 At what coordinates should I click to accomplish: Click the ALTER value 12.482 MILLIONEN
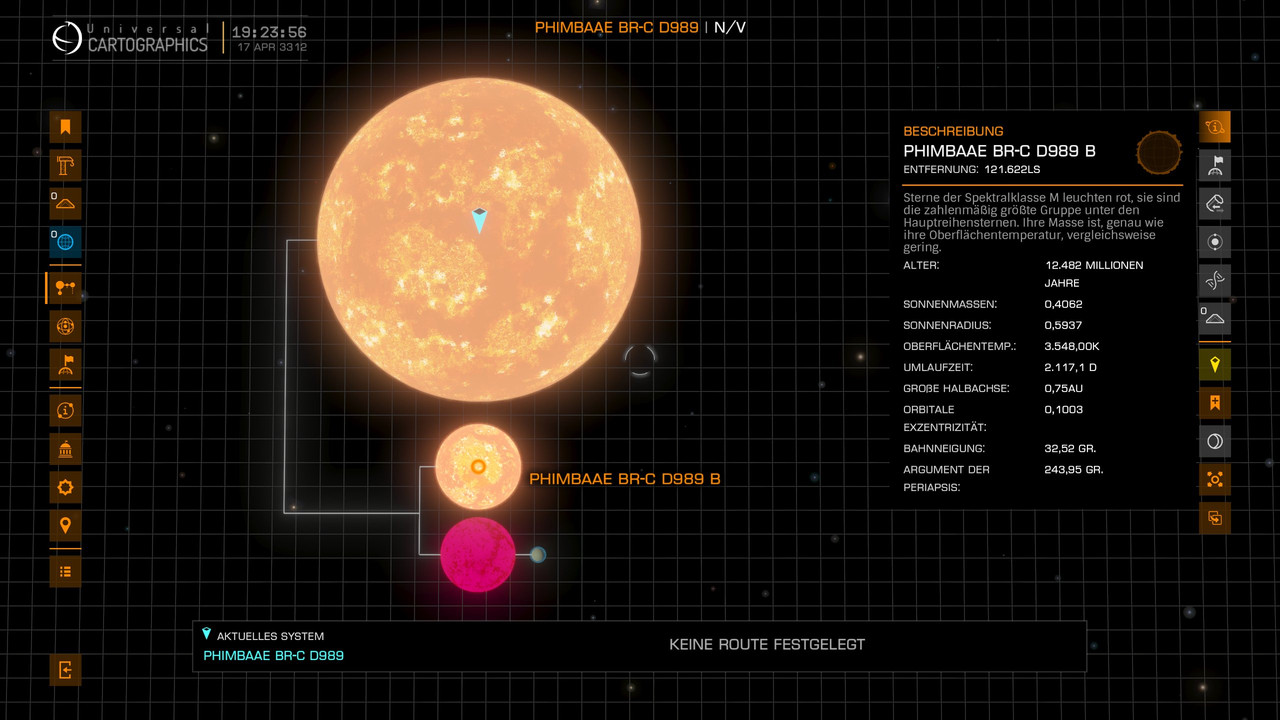point(1094,265)
